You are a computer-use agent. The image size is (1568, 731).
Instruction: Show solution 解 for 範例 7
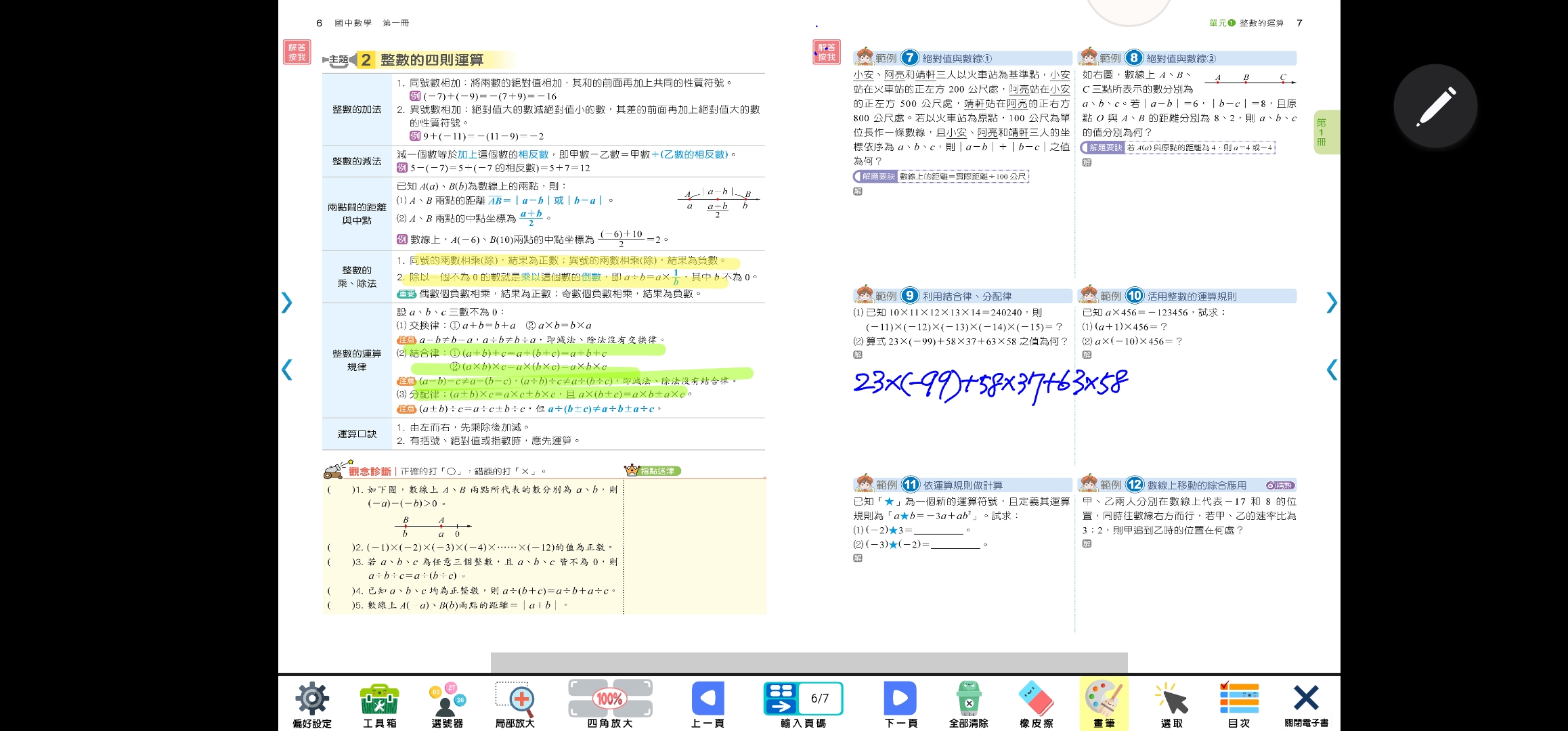pos(858,192)
